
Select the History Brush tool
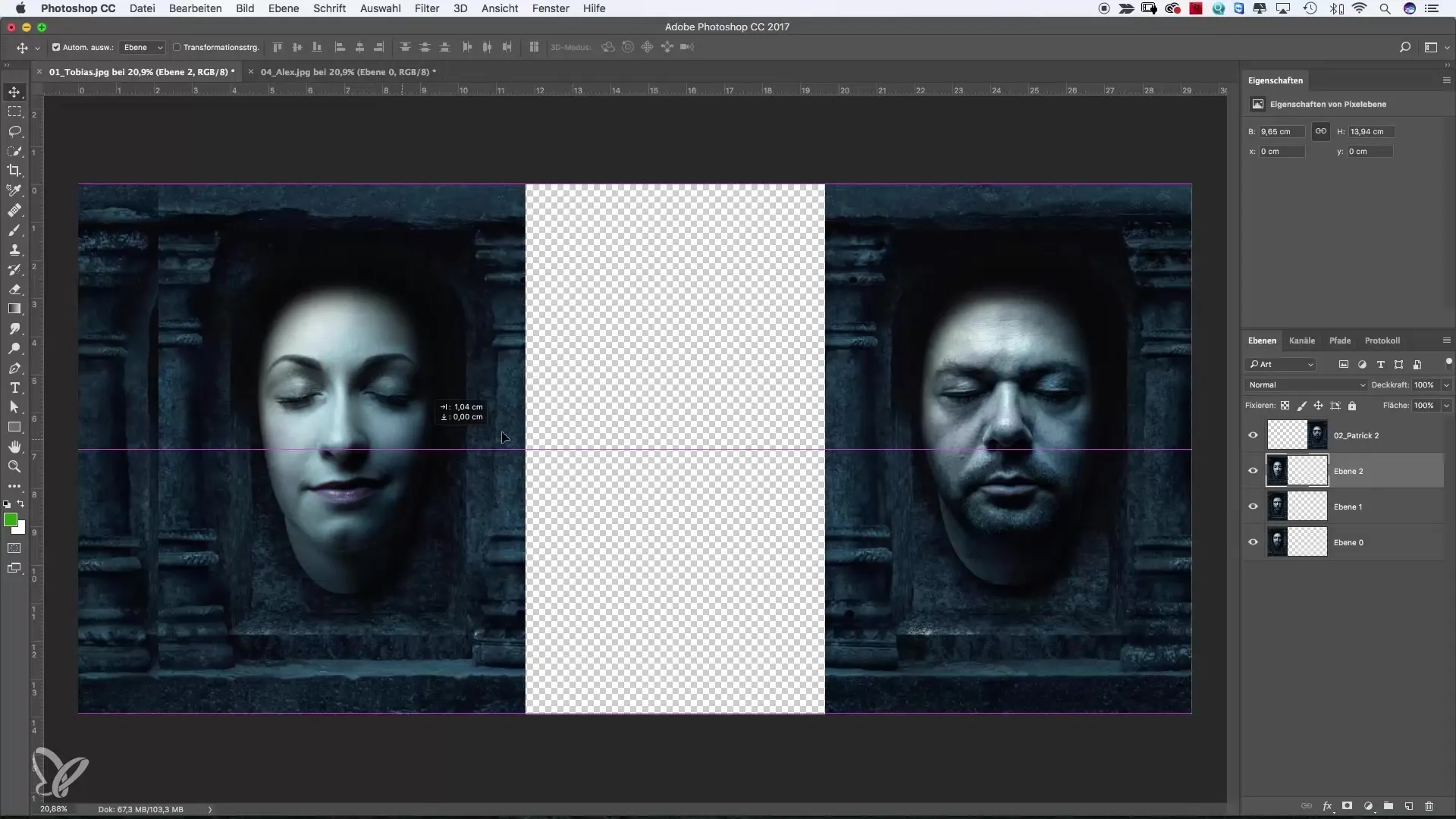pyautogui.click(x=14, y=269)
